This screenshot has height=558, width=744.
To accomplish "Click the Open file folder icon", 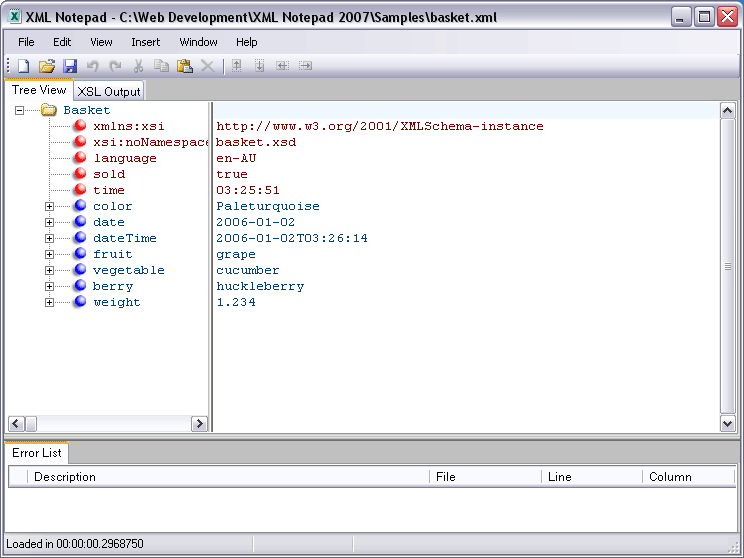I will tap(46, 66).
